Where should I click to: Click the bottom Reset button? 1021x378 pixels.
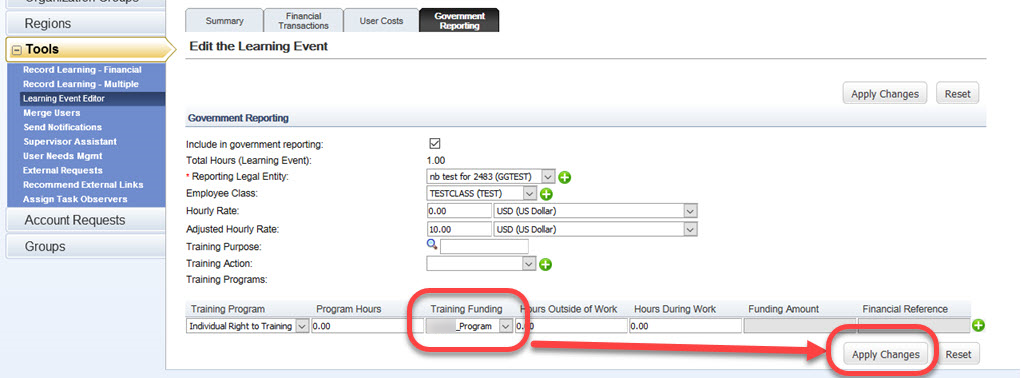(x=958, y=354)
